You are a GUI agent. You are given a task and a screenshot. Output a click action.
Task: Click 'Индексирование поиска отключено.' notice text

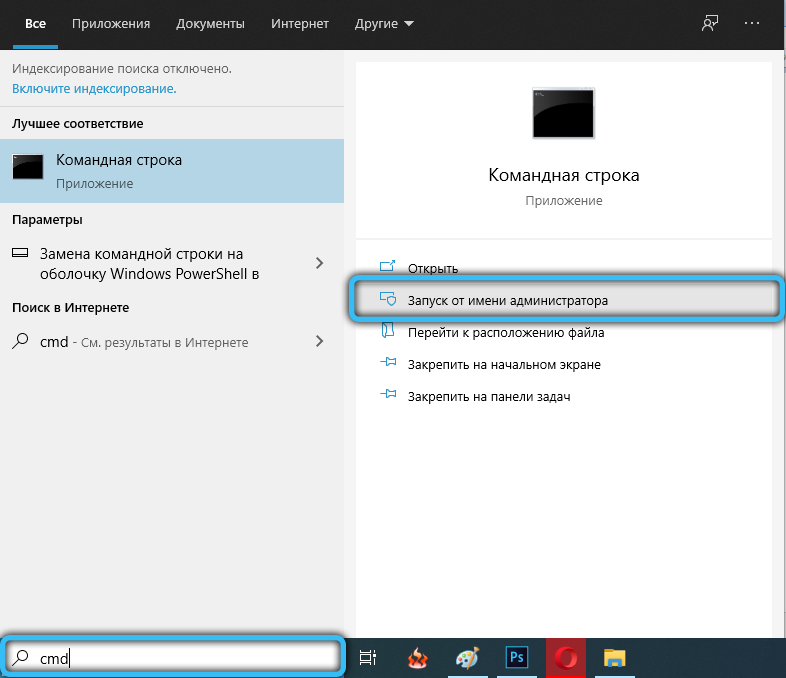click(x=122, y=68)
